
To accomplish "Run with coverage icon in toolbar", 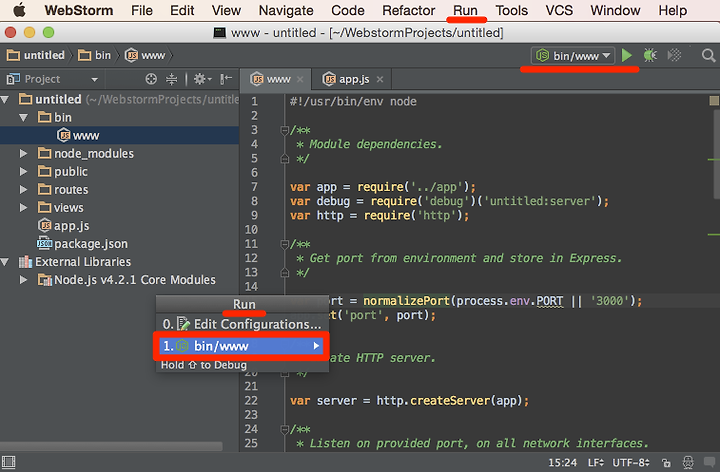I will pyautogui.click(x=674, y=56).
